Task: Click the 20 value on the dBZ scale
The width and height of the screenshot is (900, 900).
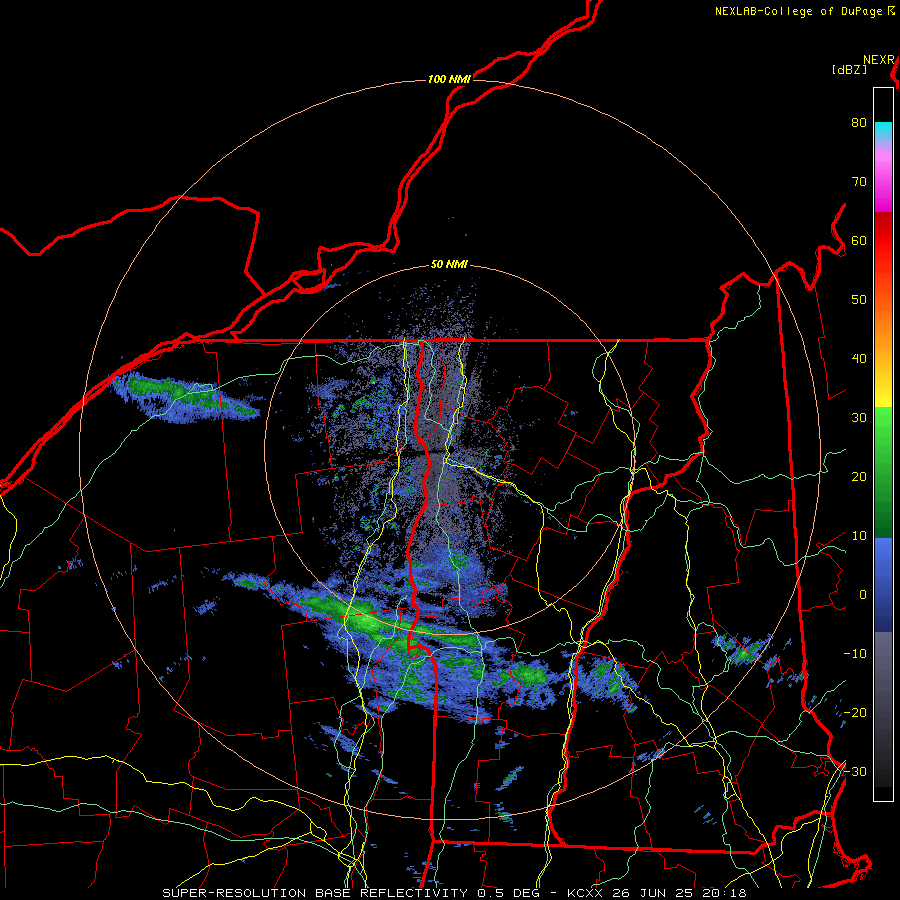Action: [x=859, y=477]
